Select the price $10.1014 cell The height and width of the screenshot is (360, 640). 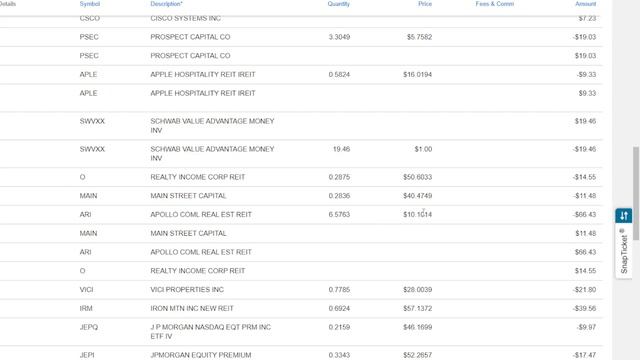[x=418, y=215]
